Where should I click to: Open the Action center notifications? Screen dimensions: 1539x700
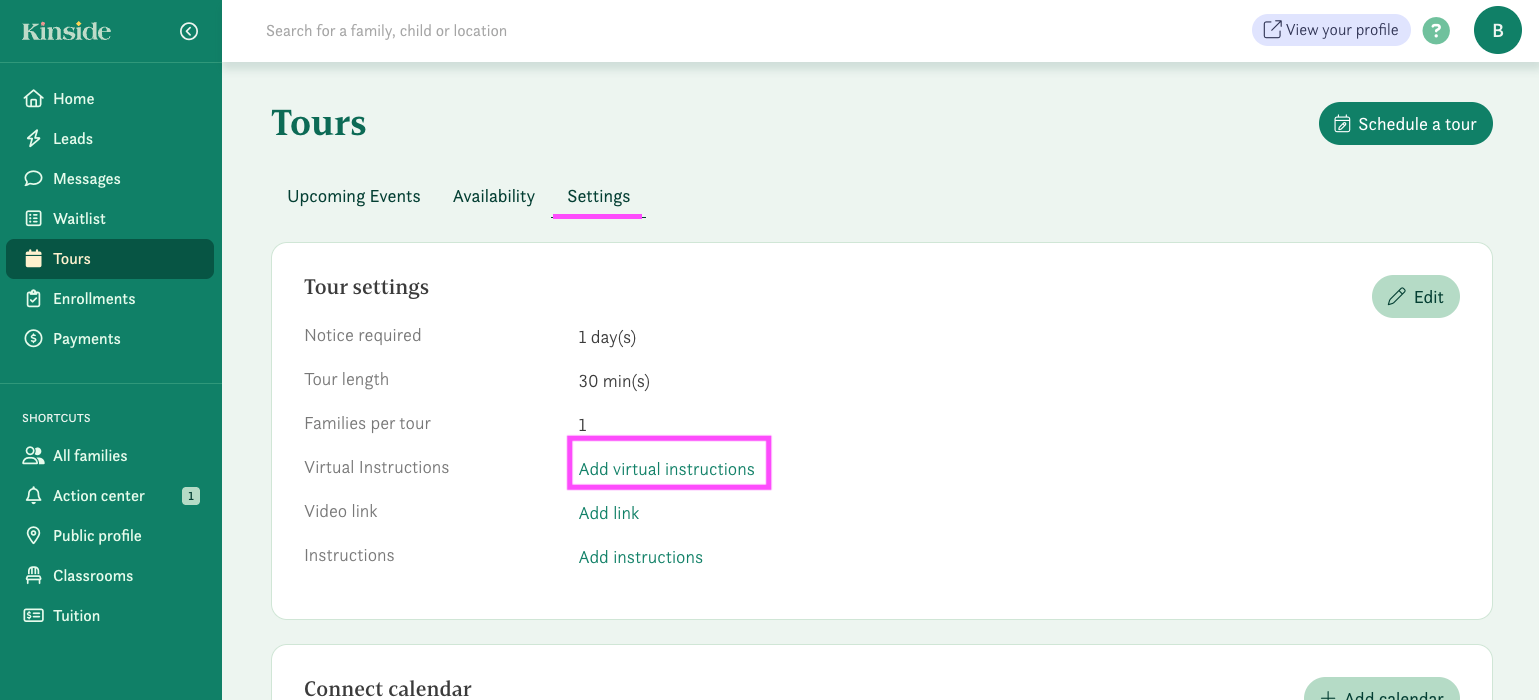pyautogui.click(x=98, y=495)
